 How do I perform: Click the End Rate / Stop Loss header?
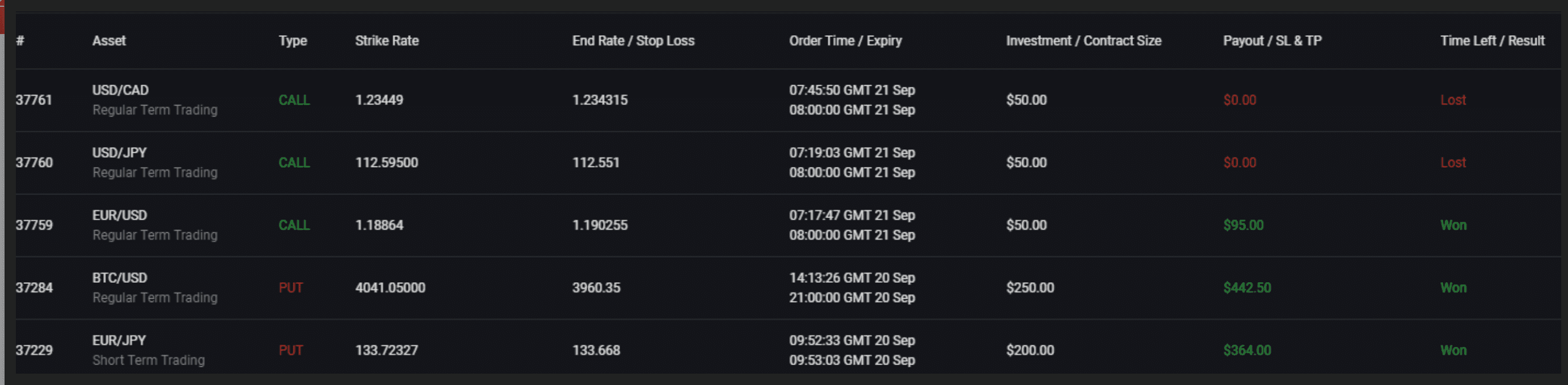point(633,41)
